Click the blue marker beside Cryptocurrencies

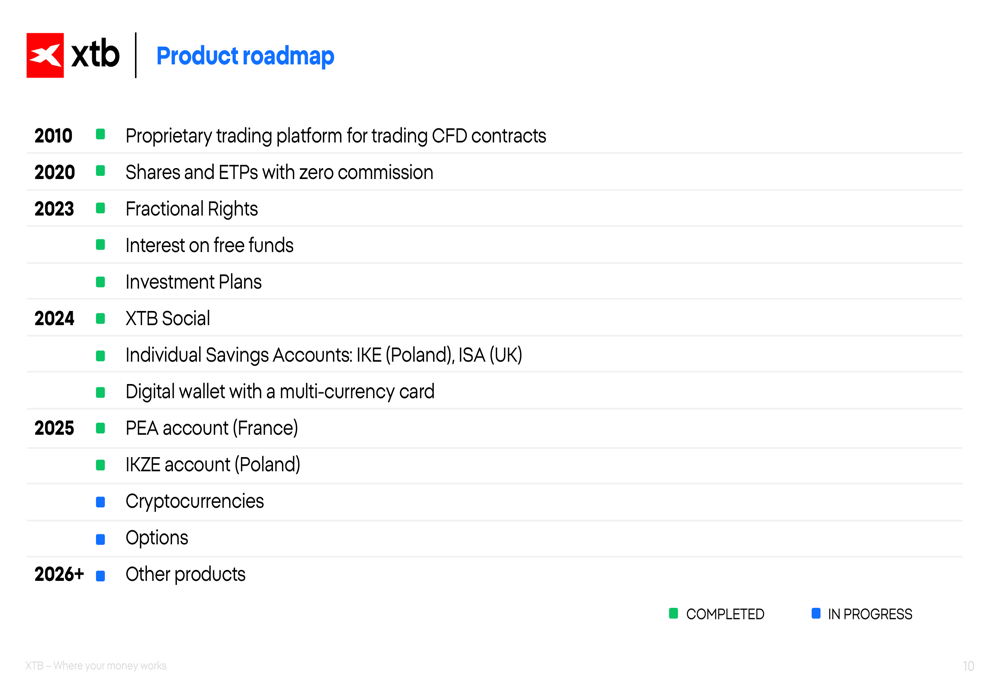[100, 502]
